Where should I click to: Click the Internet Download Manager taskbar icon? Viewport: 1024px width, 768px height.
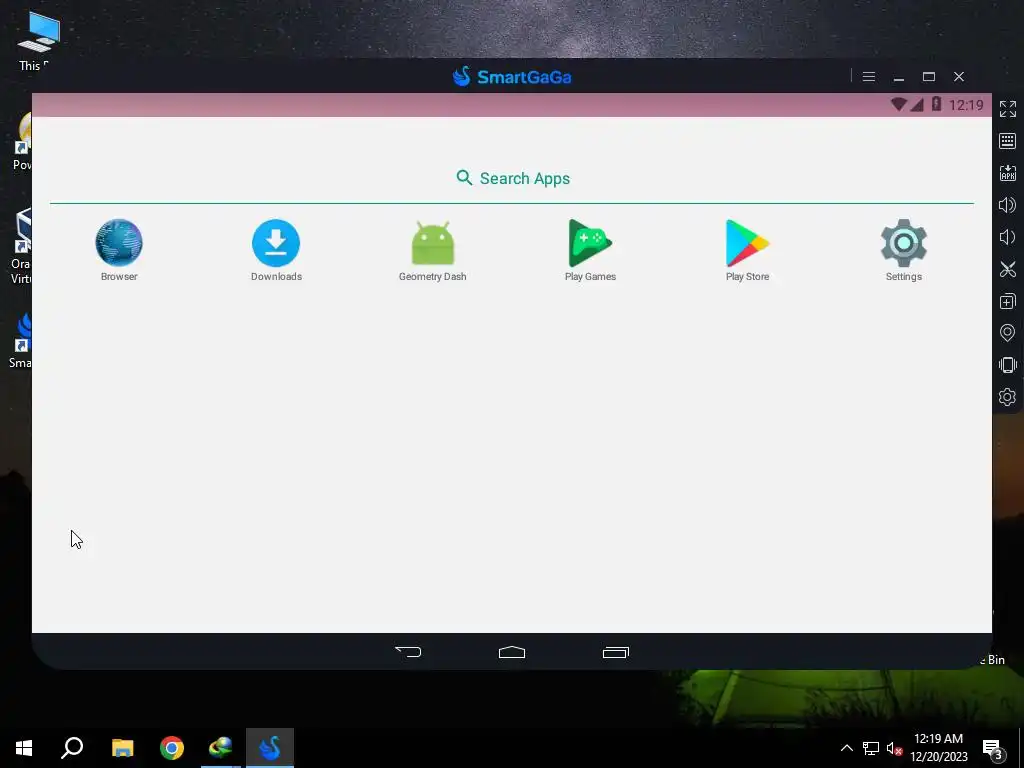(x=221, y=748)
